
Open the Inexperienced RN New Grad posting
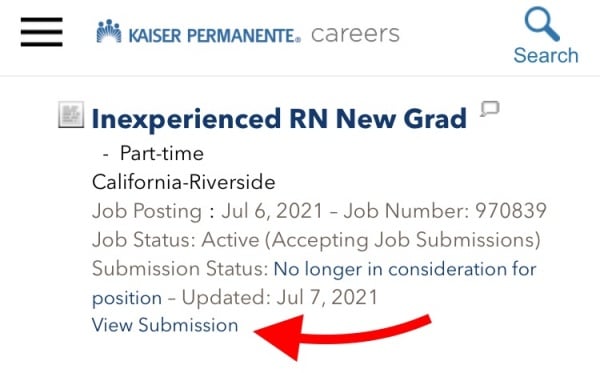(279, 119)
